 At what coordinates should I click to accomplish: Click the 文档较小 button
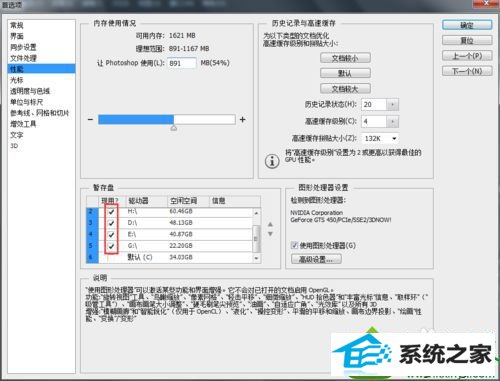(x=345, y=58)
